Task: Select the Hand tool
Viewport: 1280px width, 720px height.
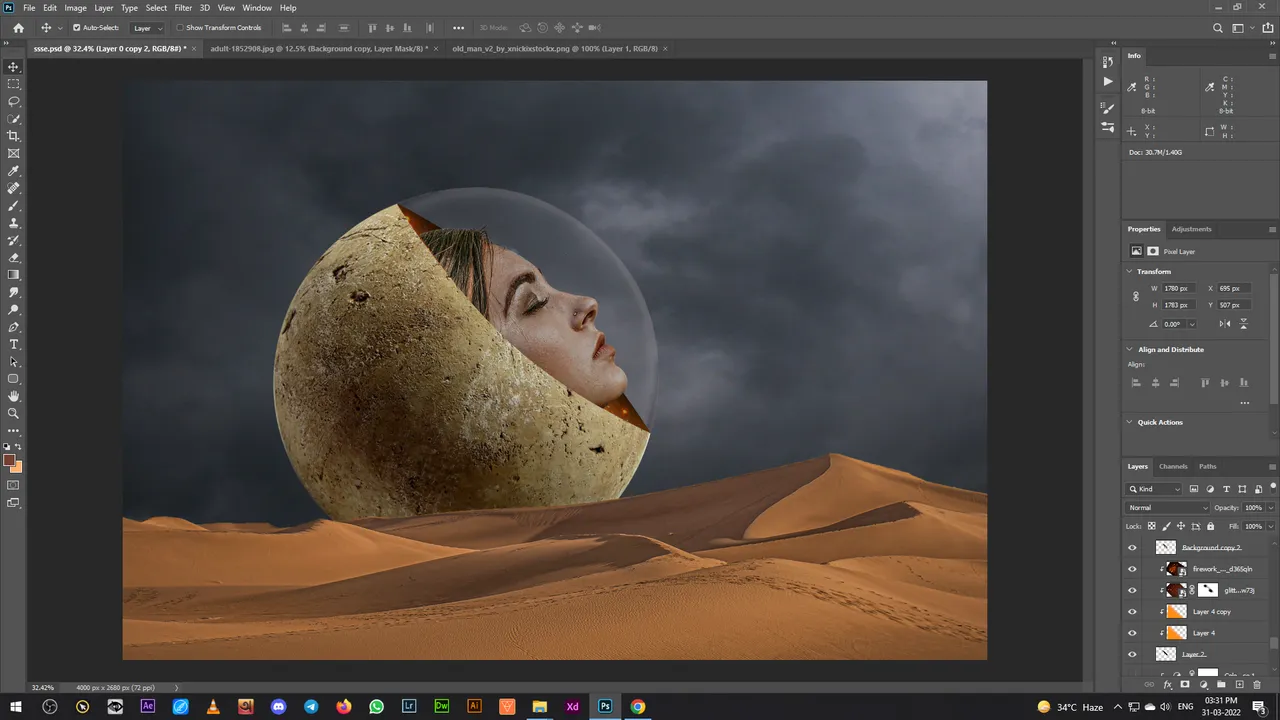Action: (x=13, y=396)
